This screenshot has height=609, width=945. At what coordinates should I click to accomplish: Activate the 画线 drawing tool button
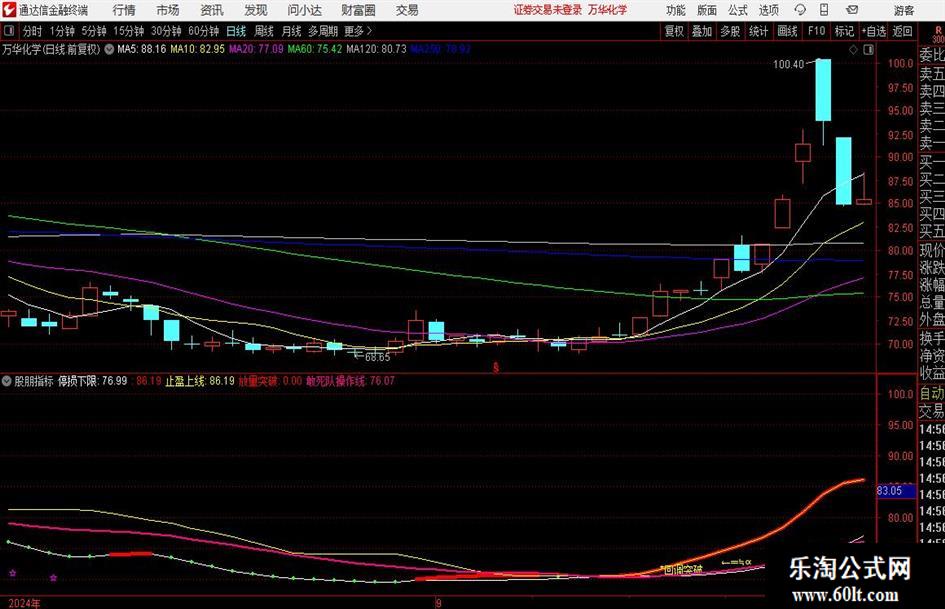coord(787,31)
